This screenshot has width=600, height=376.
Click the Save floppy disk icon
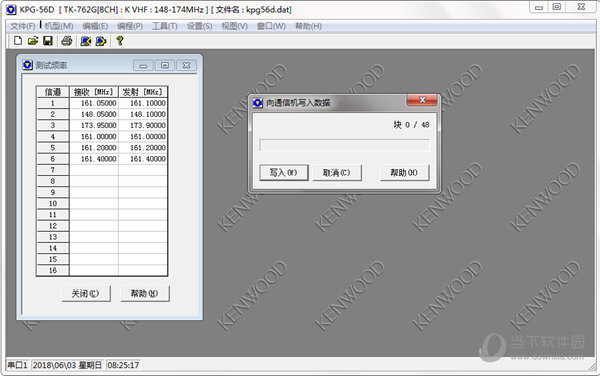point(48,41)
